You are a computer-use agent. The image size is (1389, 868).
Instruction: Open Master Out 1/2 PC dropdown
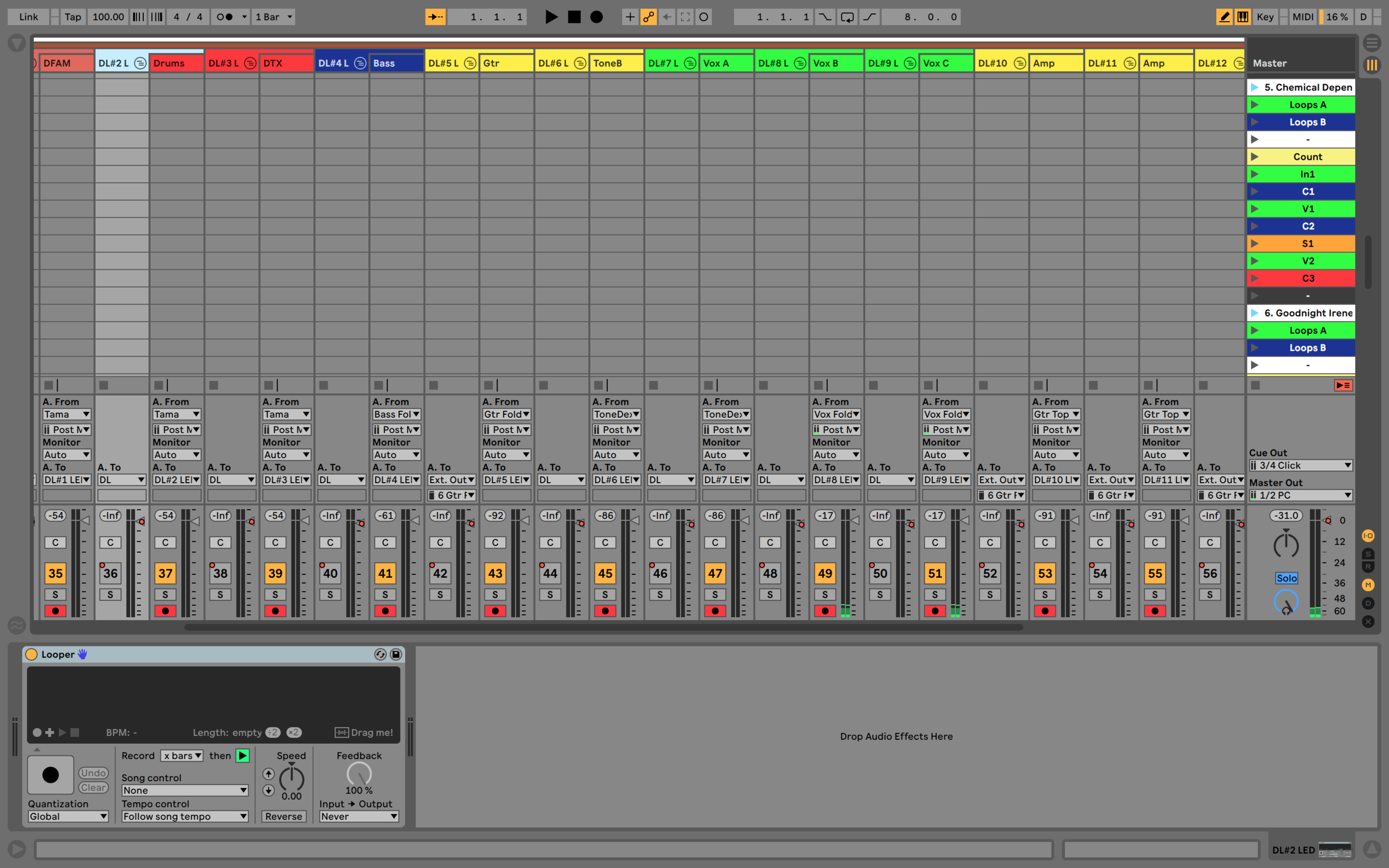point(1301,495)
